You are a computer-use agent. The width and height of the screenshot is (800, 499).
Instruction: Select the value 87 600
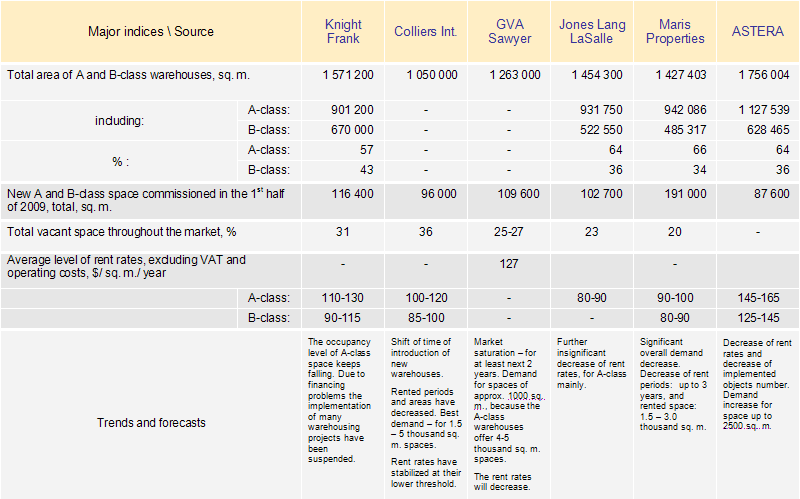(x=771, y=194)
